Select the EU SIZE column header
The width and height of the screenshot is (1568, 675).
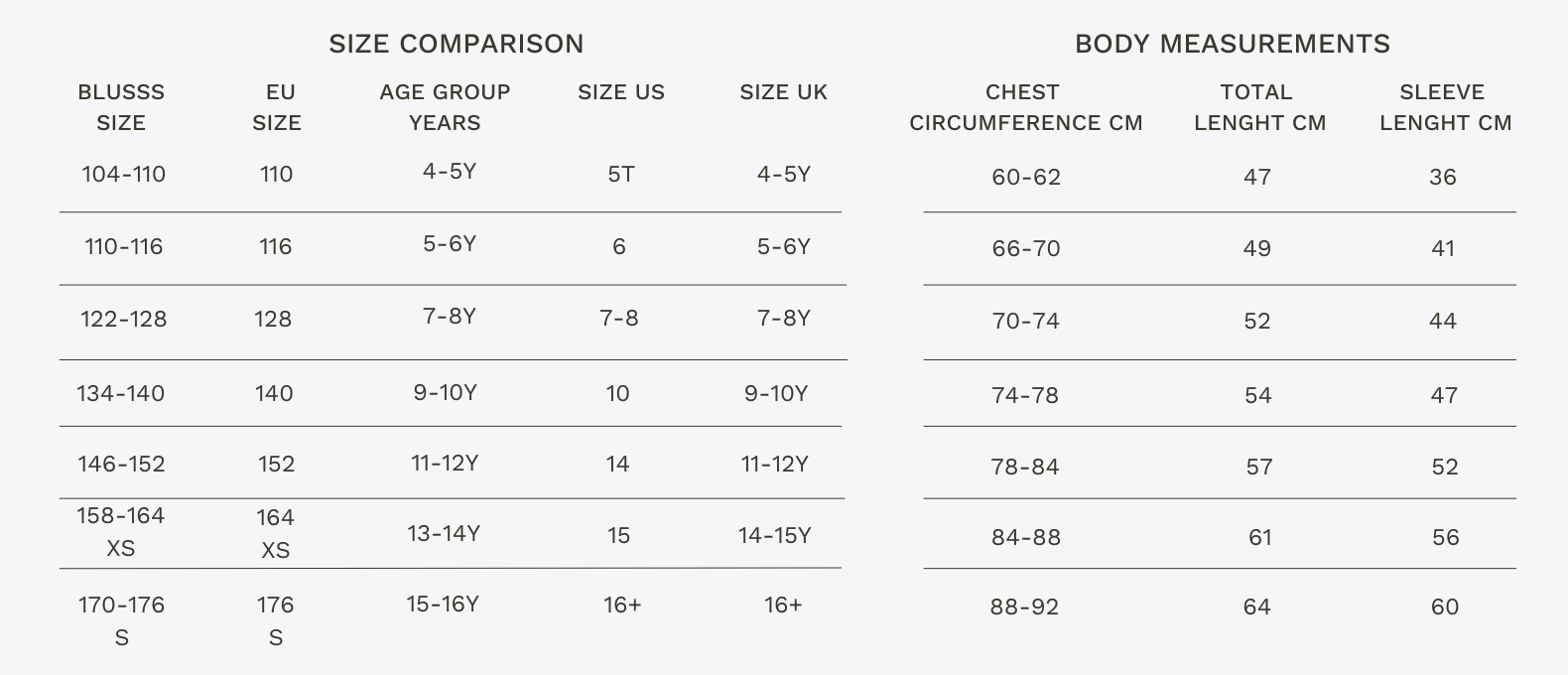(277, 107)
